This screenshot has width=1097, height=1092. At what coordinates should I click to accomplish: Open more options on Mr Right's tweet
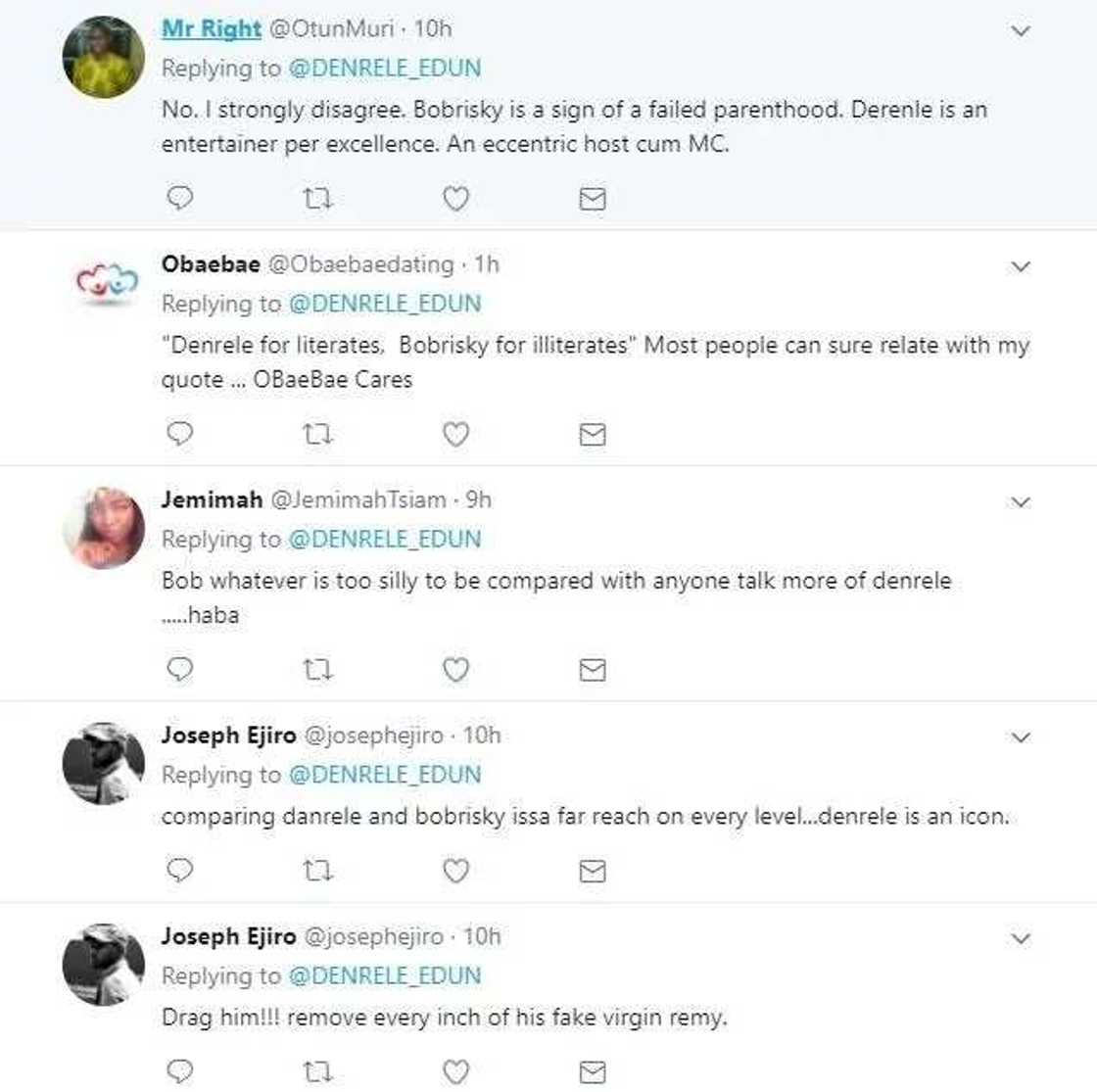[x=1021, y=31]
